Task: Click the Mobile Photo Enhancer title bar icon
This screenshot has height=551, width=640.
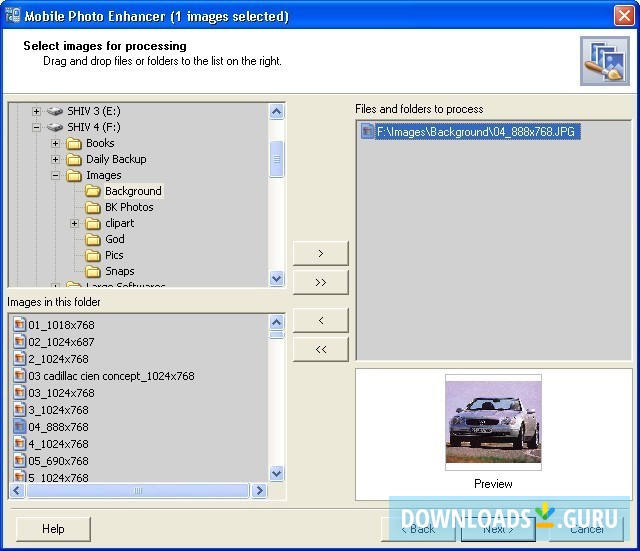Action: (13, 15)
